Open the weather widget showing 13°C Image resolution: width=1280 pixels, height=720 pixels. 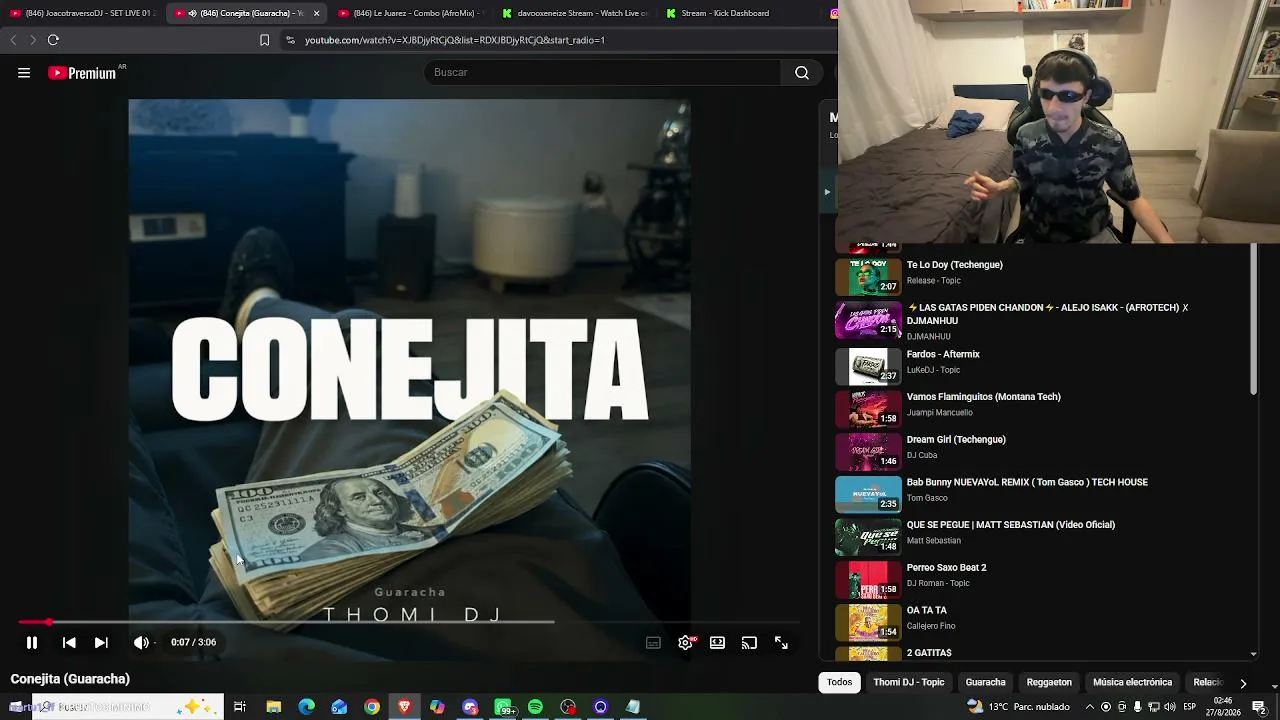pyautogui.click(x=1019, y=707)
